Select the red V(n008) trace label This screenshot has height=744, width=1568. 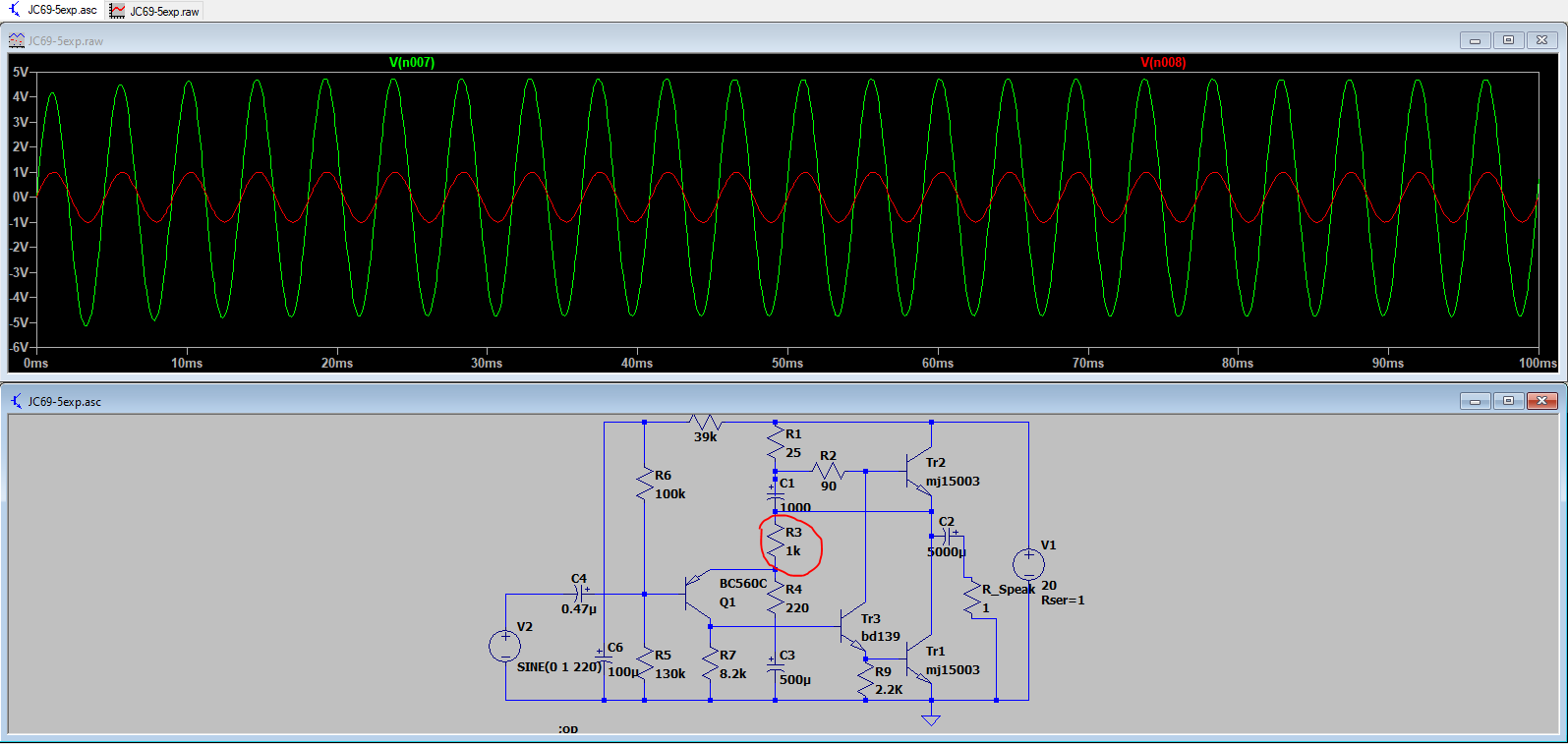pos(1163,62)
